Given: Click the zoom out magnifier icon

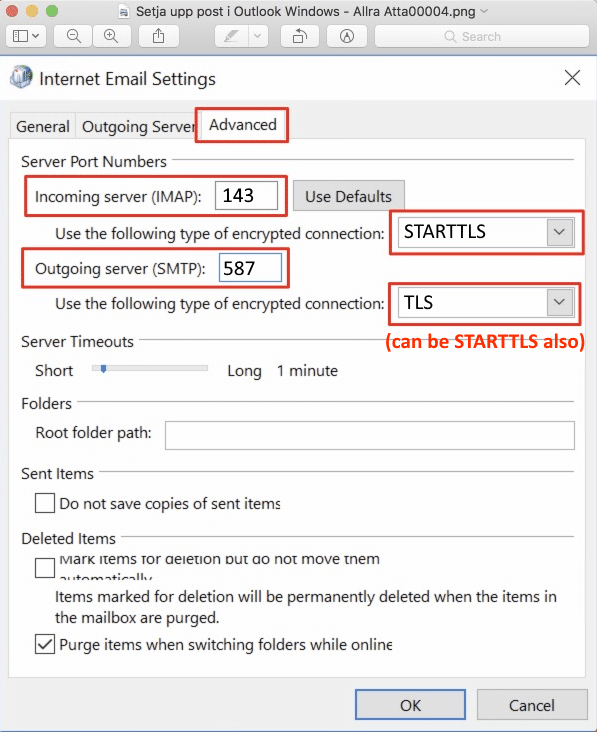Looking at the screenshot, I should 73,36.
